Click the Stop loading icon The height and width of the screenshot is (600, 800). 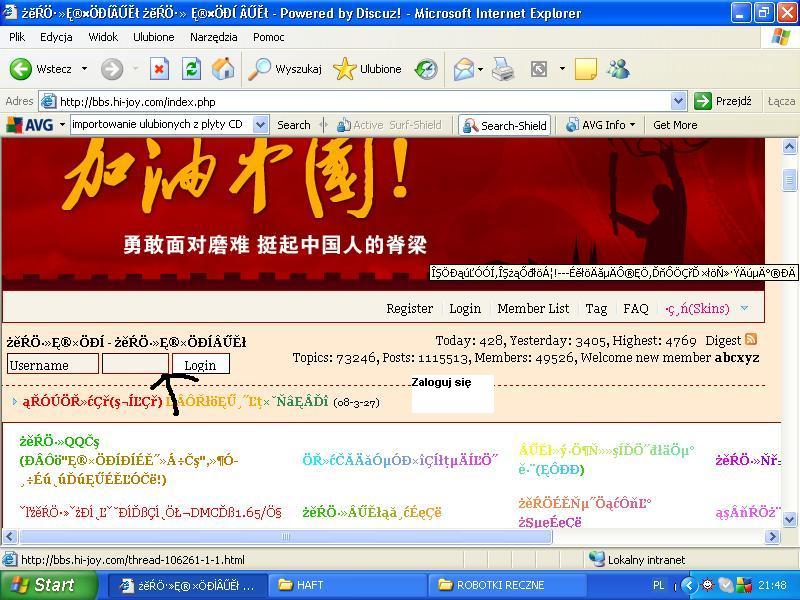[x=159, y=69]
